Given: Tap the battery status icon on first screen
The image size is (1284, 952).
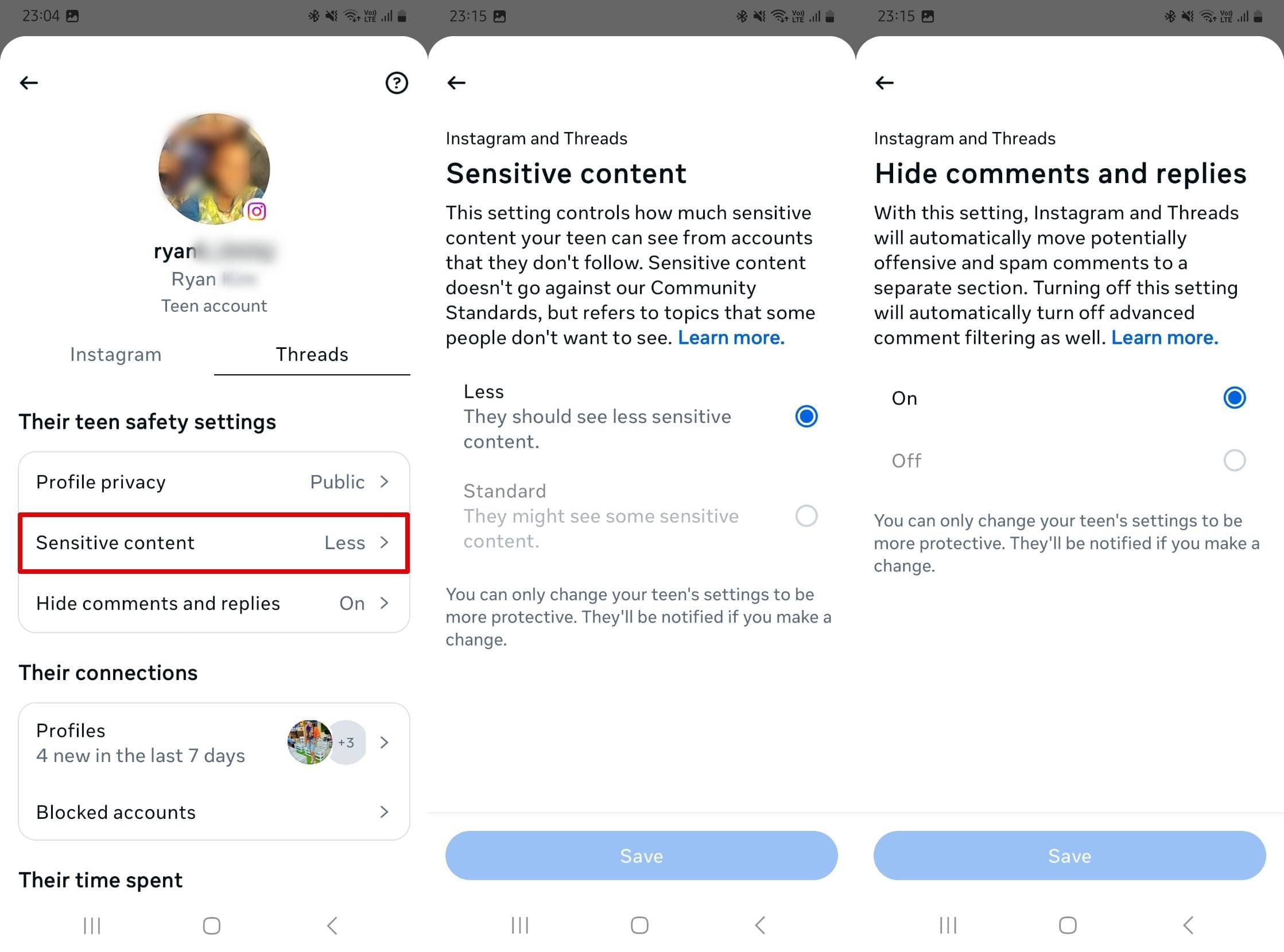Looking at the screenshot, I should tap(402, 16).
